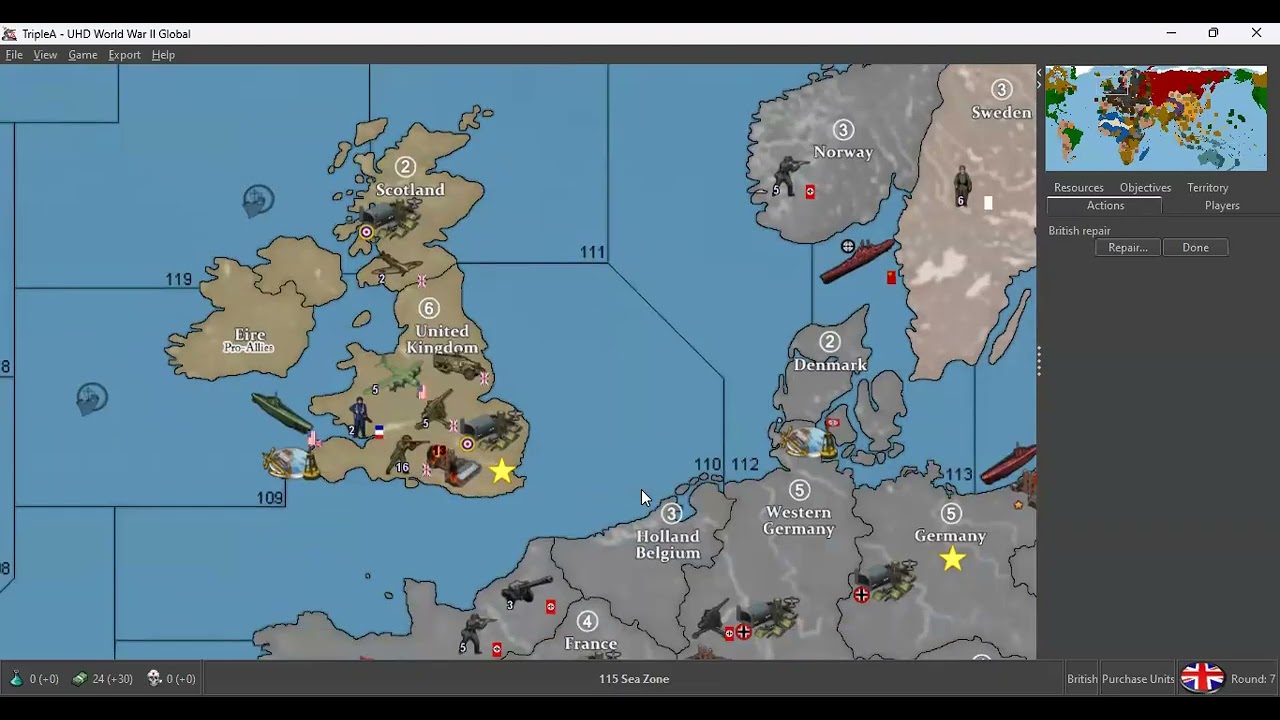Click the yellow capital star in Germany

pos(952,559)
